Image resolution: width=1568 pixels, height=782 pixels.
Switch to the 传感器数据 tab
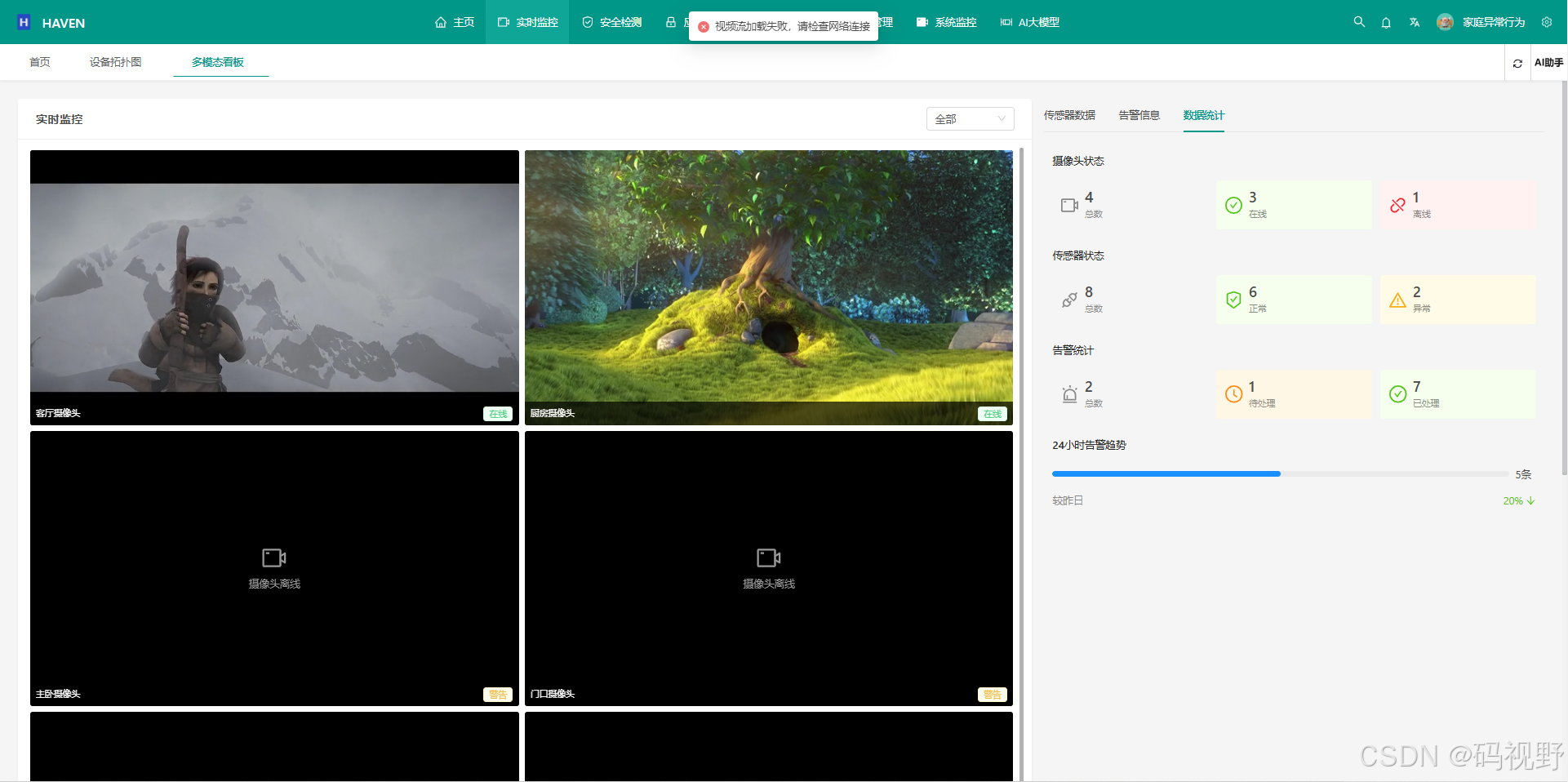(1069, 115)
